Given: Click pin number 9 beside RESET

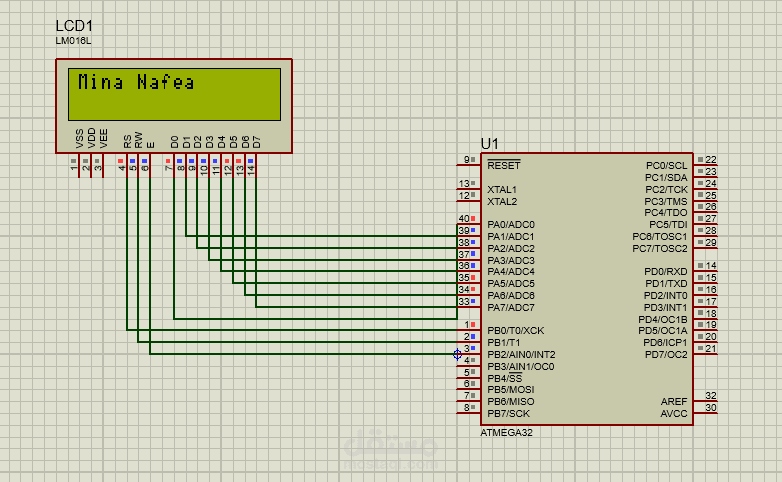Looking at the screenshot, I should coord(466,160).
